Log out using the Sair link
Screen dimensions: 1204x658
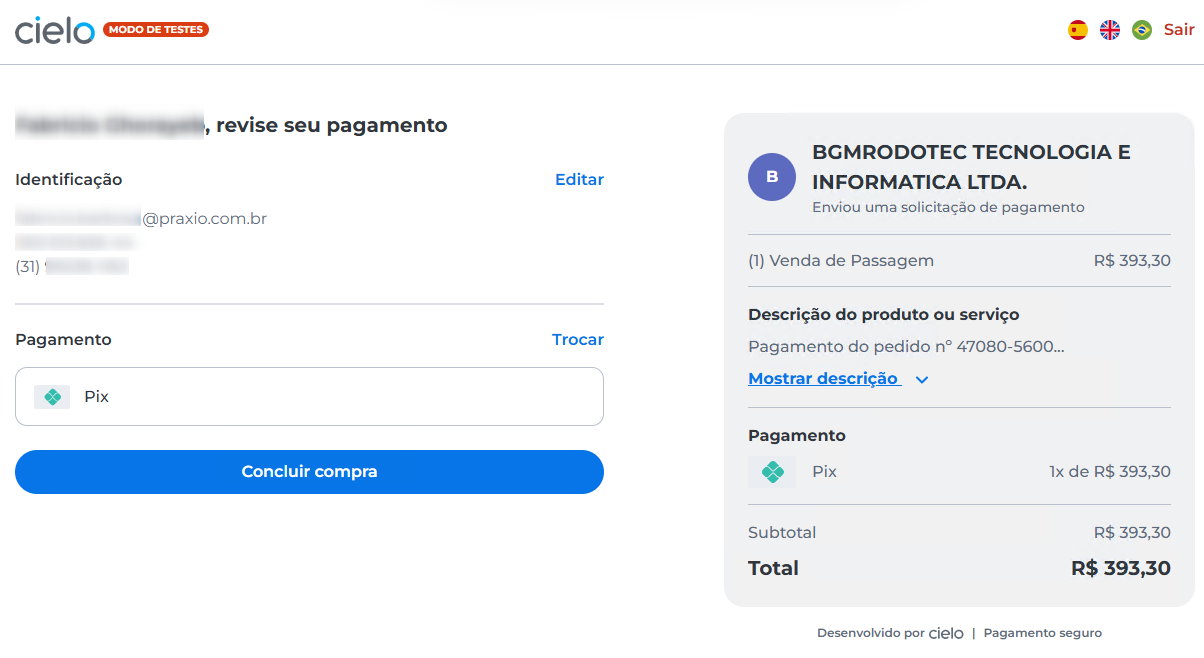pos(1179,30)
